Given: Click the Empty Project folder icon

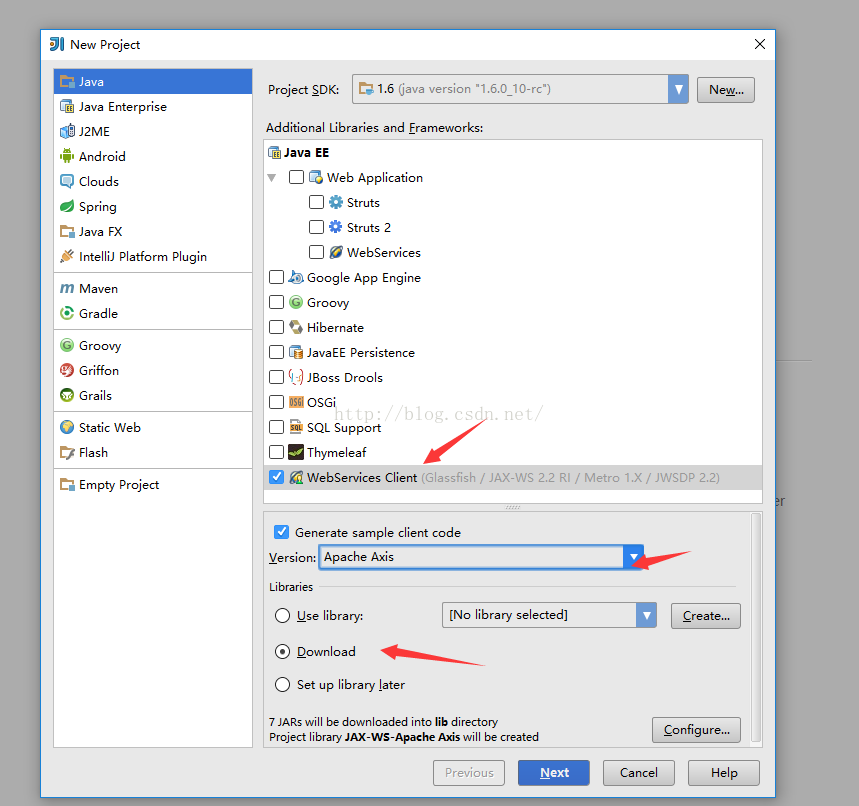Looking at the screenshot, I should coord(67,484).
